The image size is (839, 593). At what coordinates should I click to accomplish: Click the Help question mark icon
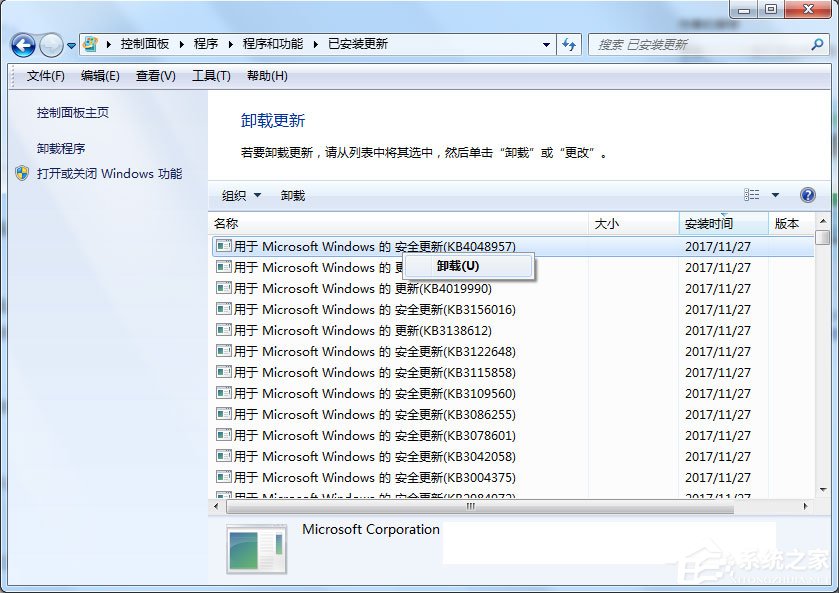pos(806,195)
